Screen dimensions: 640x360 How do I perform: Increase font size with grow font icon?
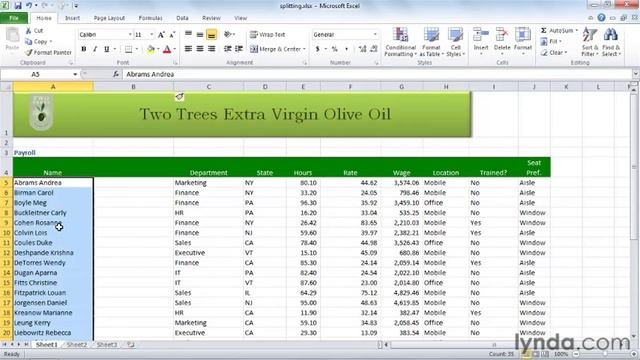pos(161,35)
